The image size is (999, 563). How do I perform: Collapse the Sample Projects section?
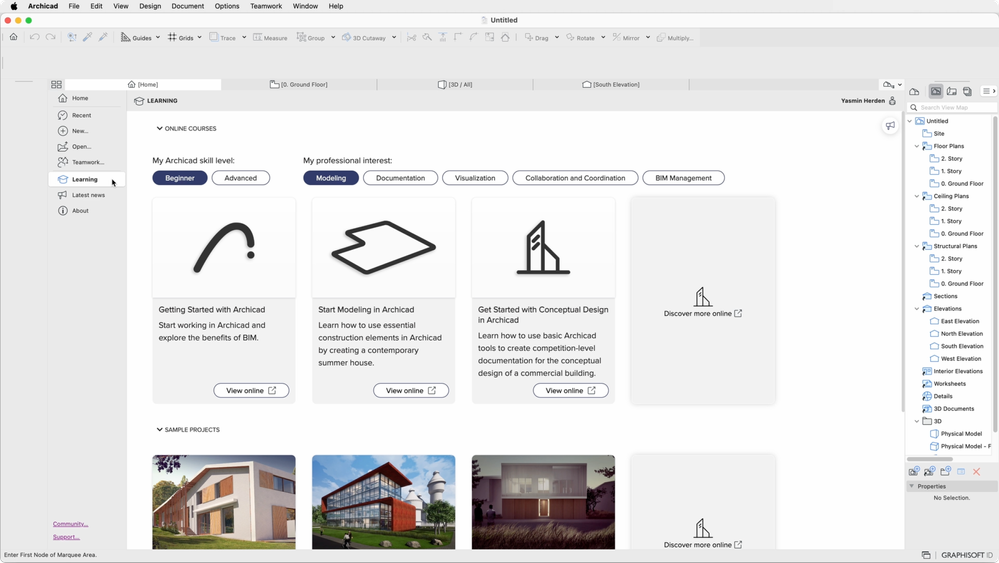(159, 429)
